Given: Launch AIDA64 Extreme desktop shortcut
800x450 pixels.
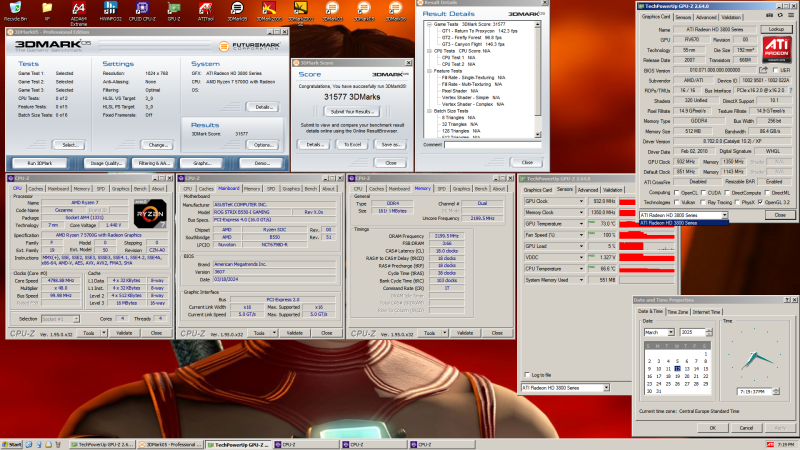Looking at the screenshot, I should 79,11.
